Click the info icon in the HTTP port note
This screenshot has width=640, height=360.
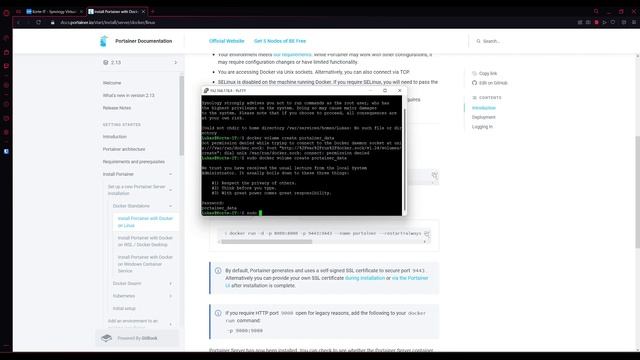pos(218,313)
